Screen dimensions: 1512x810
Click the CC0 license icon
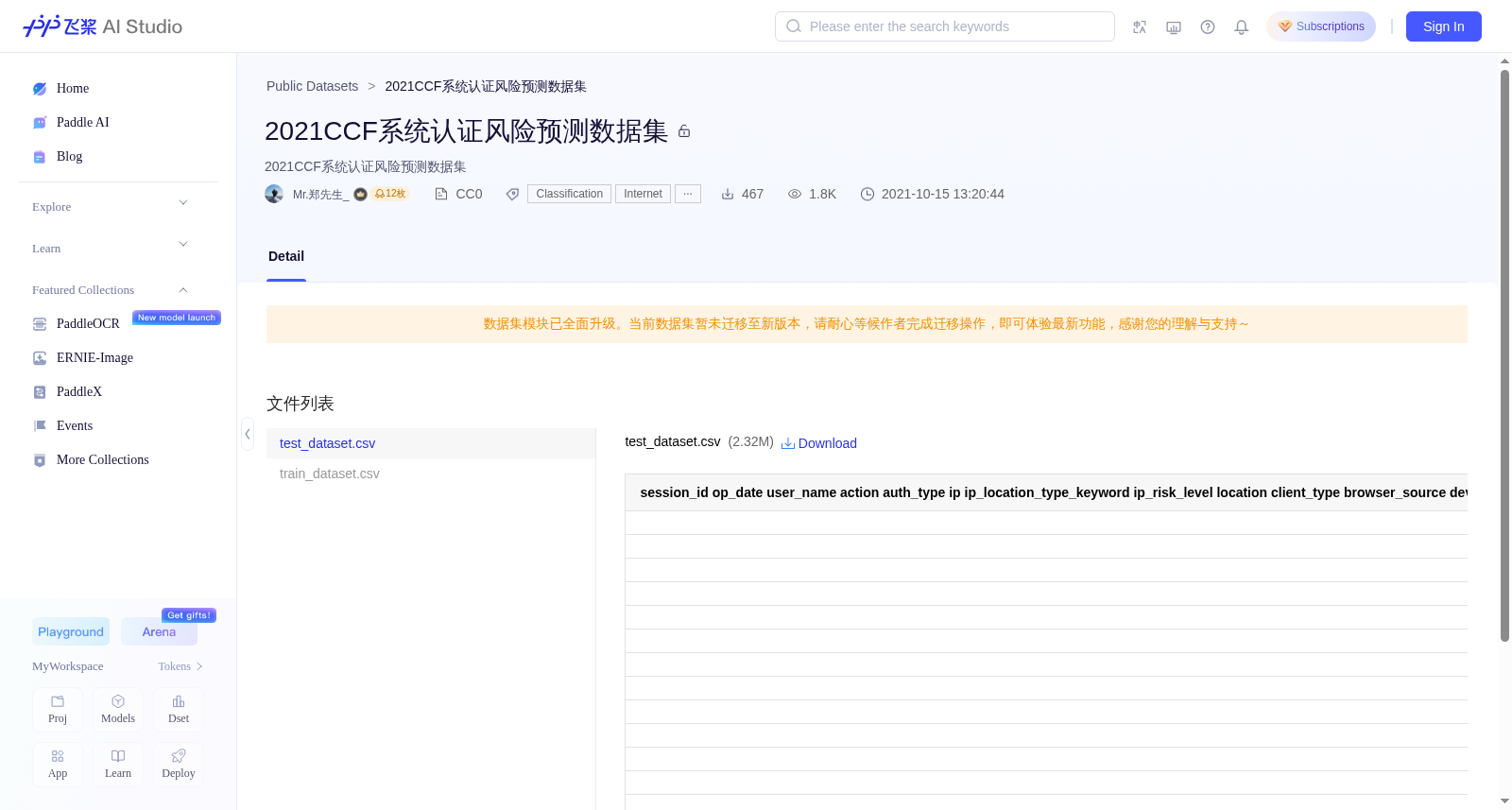[x=440, y=194]
